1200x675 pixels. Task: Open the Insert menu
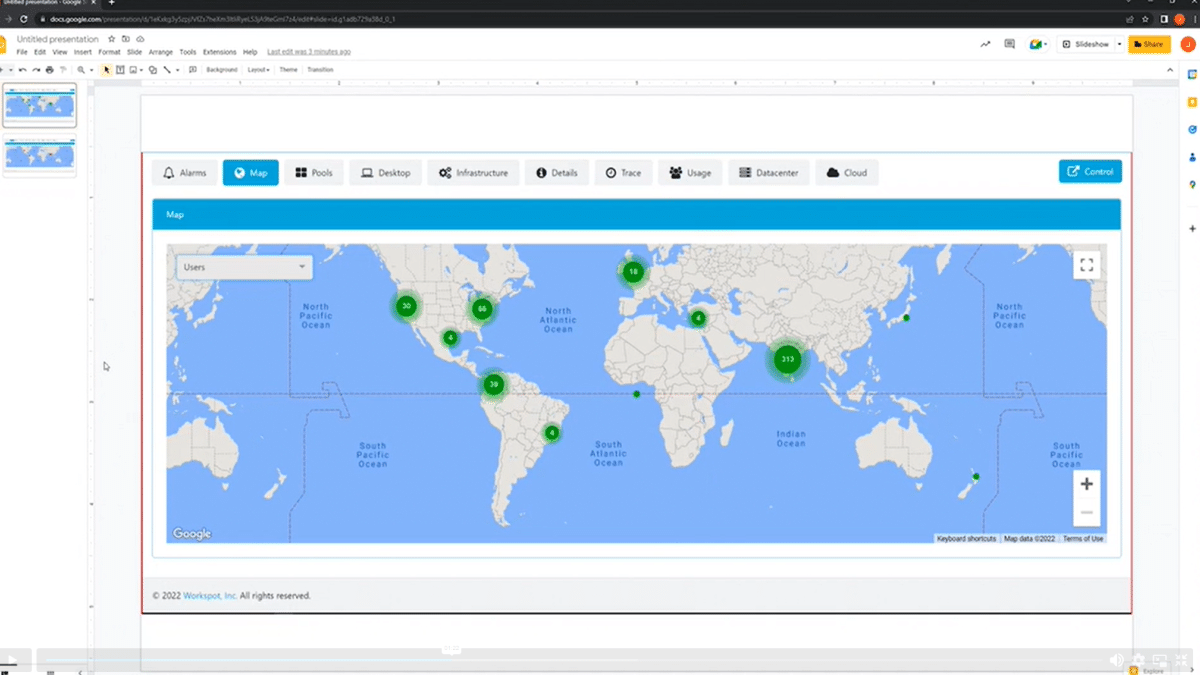[x=82, y=51]
